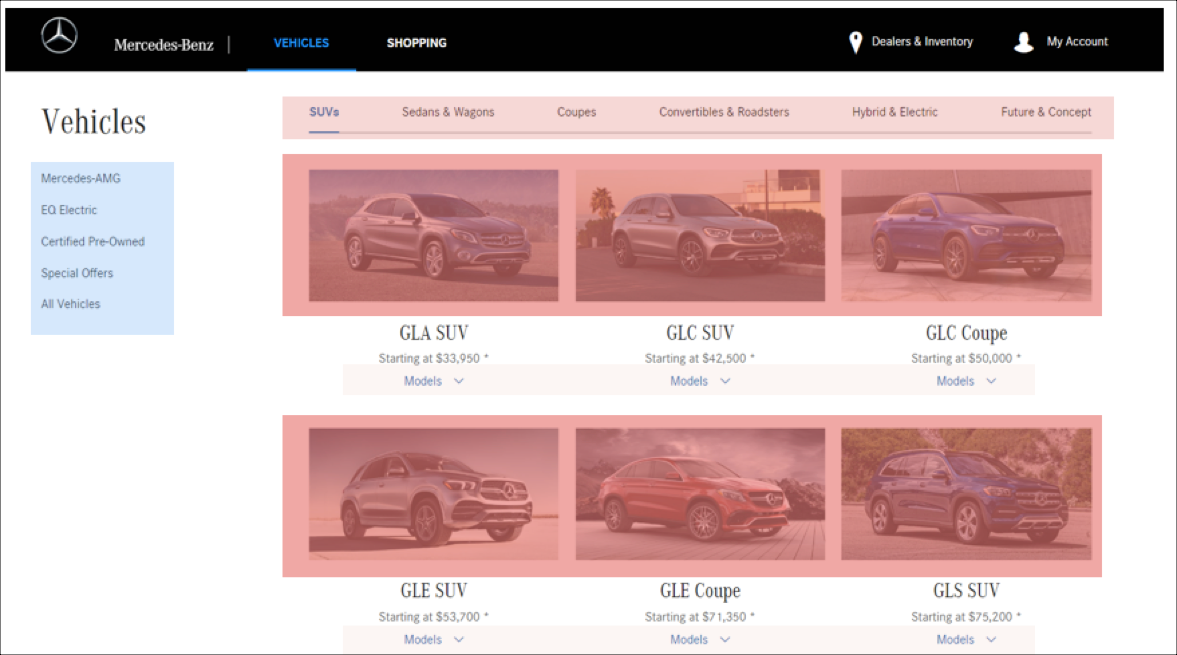Click the GLS SUV car image
The width and height of the screenshot is (1177, 655).
966,494
